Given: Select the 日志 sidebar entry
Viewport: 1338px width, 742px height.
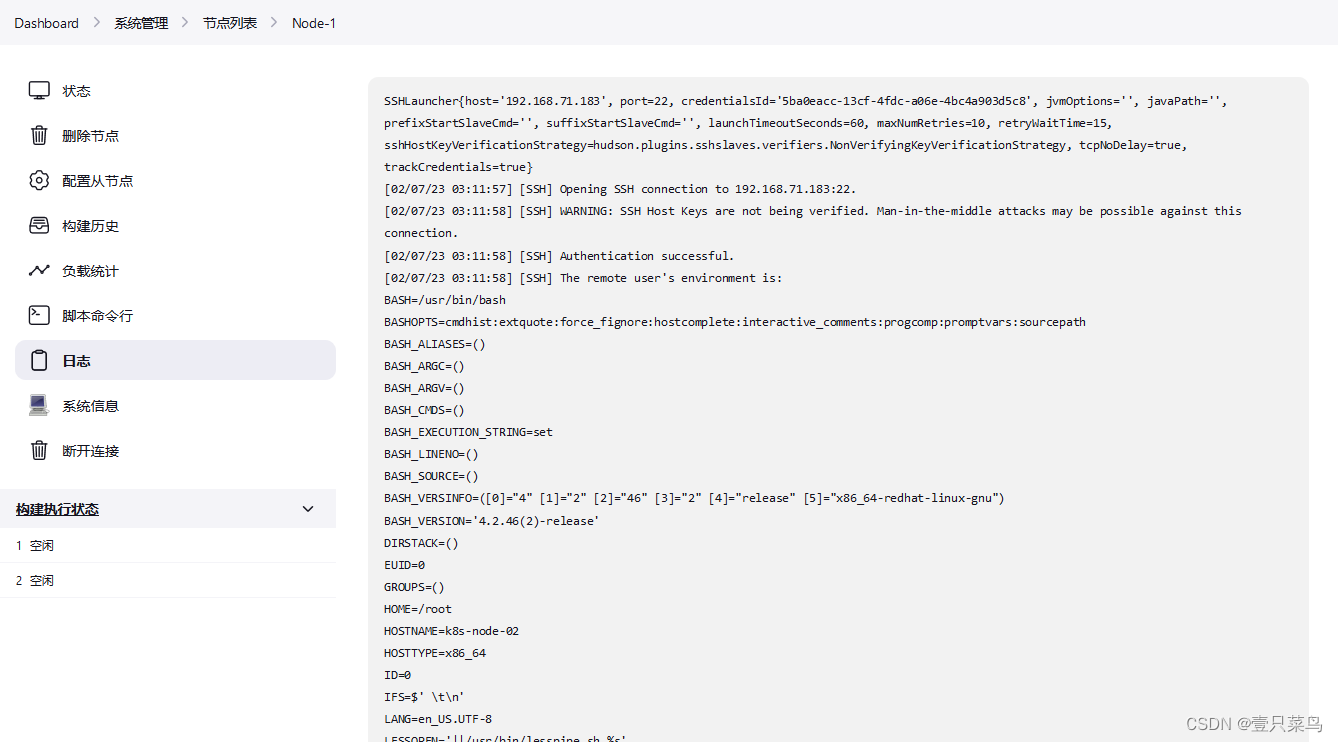Looking at the screenshot, I should point(175,361).
